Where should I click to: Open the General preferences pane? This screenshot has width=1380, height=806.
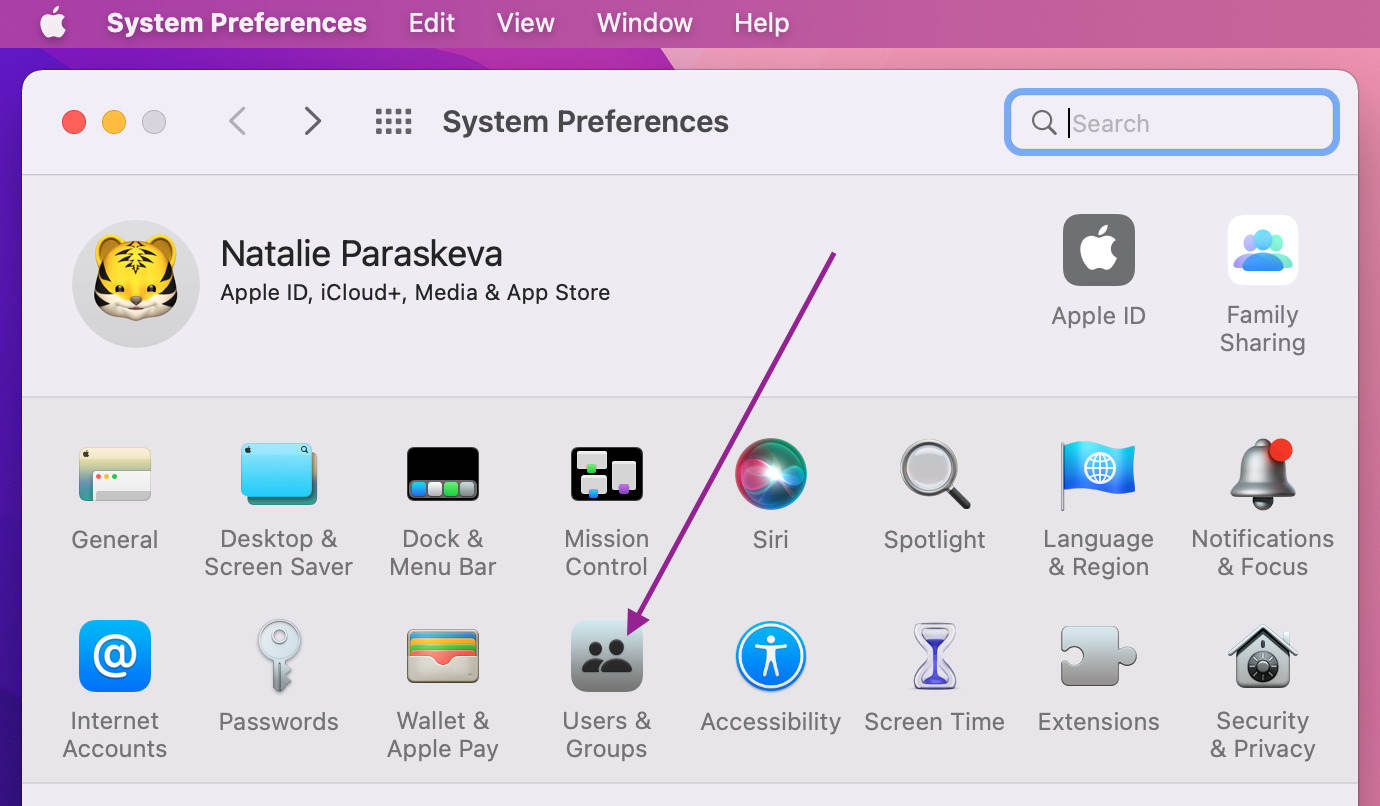[114, 475]
